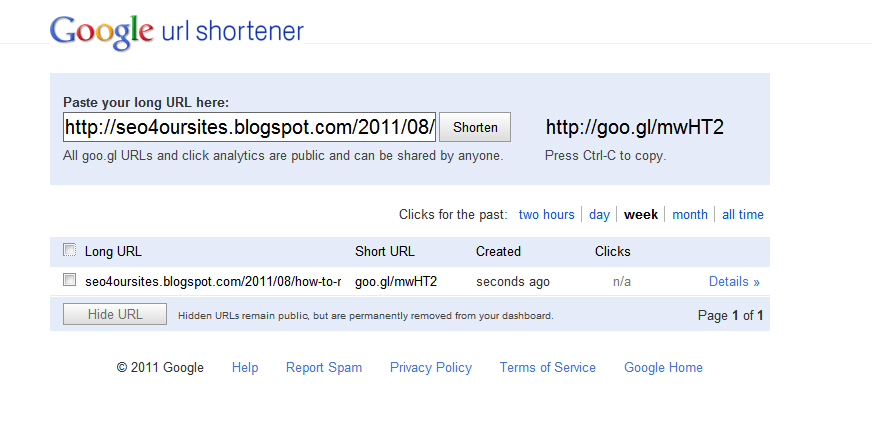The height and width of the screenshot is (447, 872).
Task: Click the 'Page 1 of 1' indicator
Action: 730,315
